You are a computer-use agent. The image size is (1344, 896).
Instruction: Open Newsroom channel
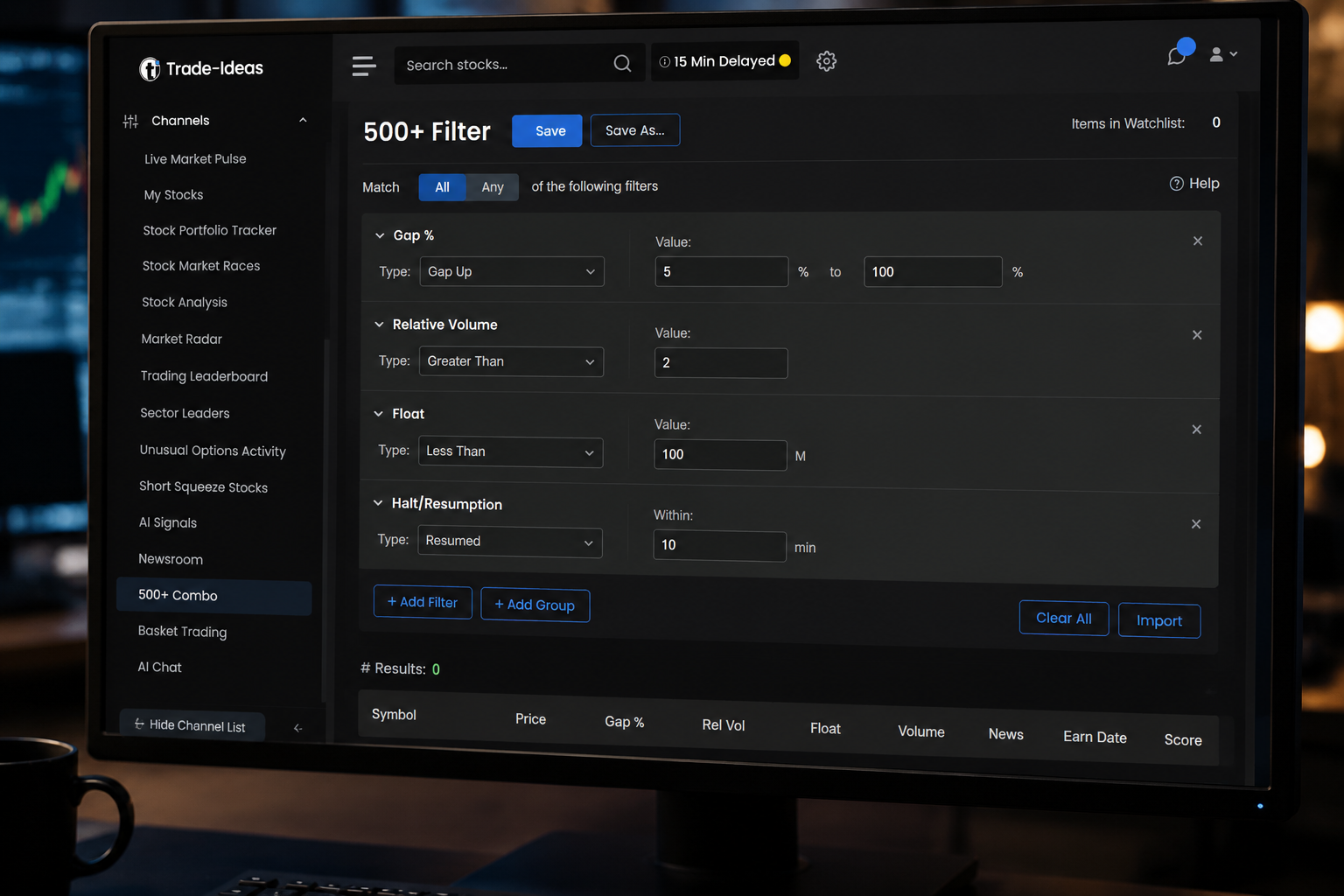[171, 560]
